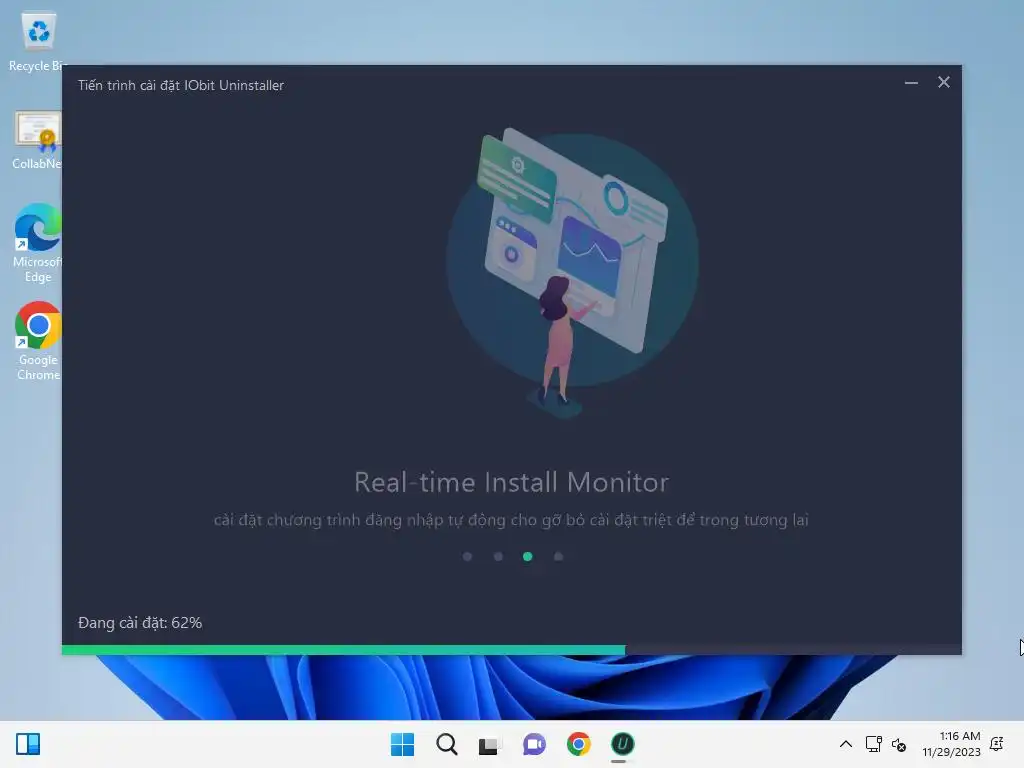1024x768 pixels.
Task: Show hidden system tray icons
Action: coord(846,744)
